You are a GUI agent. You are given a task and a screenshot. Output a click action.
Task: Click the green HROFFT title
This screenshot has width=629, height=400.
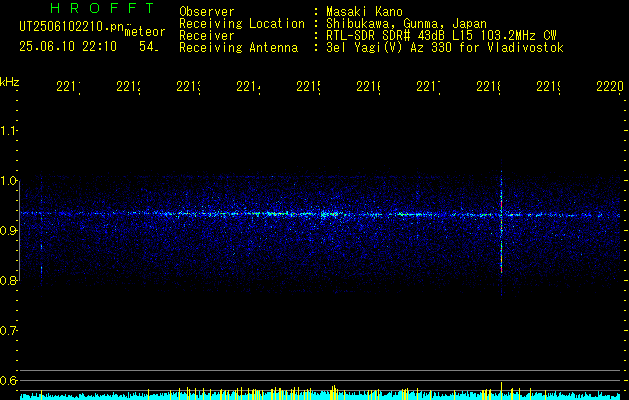103,8
